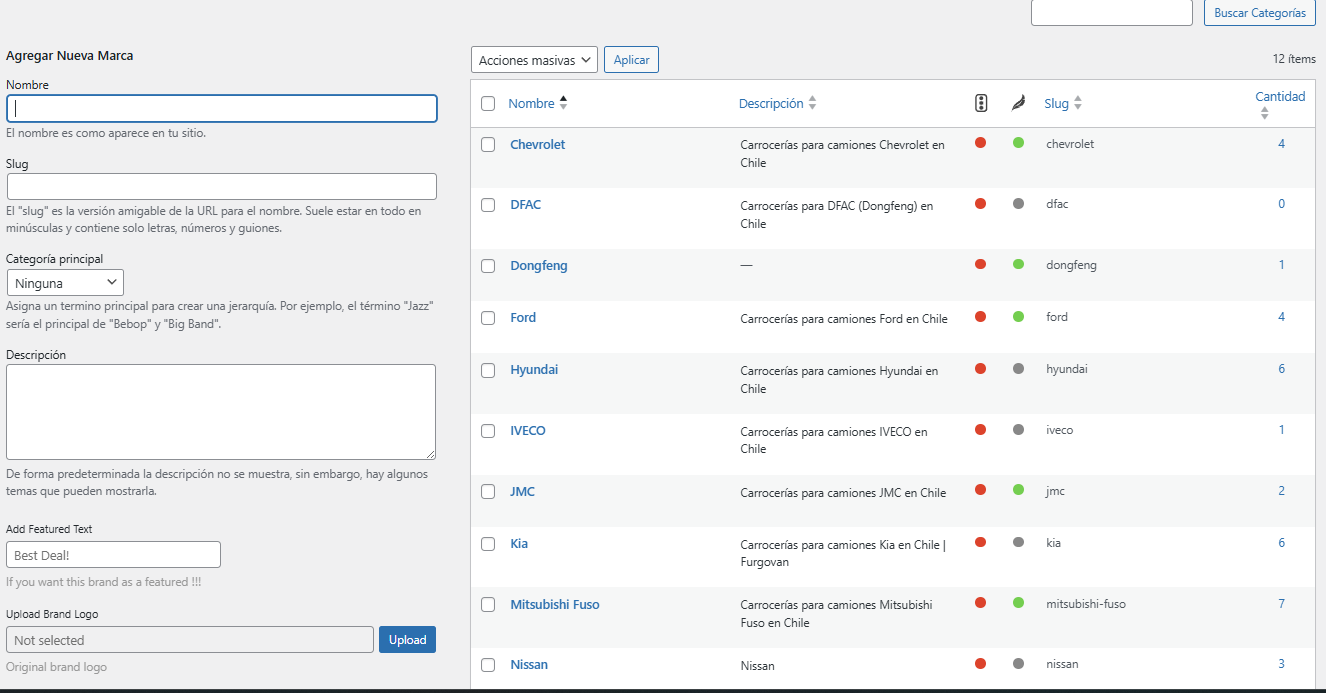The width and height of the screenshot is (1326, 693).
Task: Open the Chevrolet brand link
Action: click(537, 144)
